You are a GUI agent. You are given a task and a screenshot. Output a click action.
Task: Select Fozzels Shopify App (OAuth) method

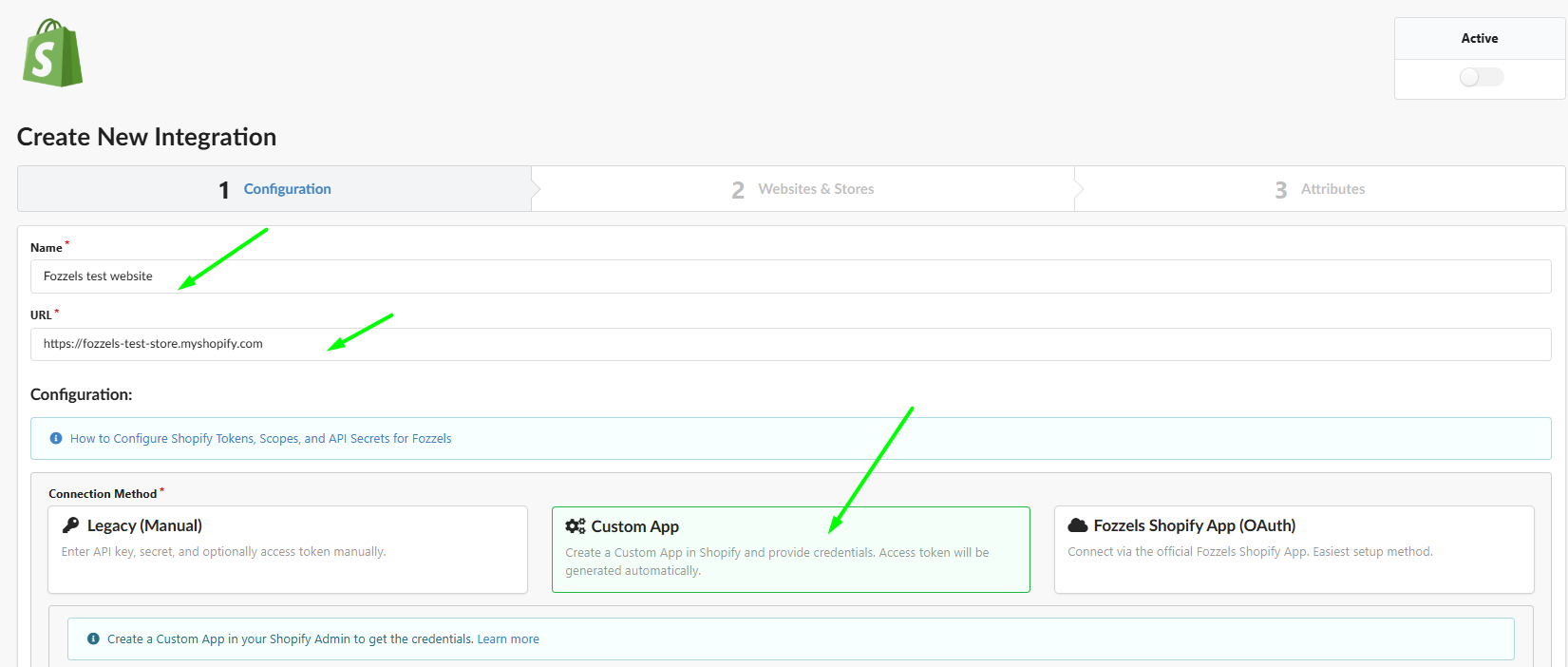click(x=1294, y=549)
